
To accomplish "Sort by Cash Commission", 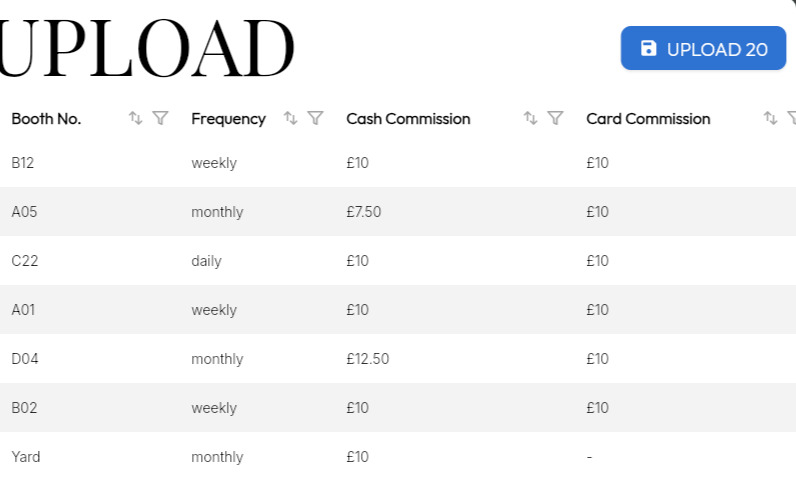I will [530, 118].
